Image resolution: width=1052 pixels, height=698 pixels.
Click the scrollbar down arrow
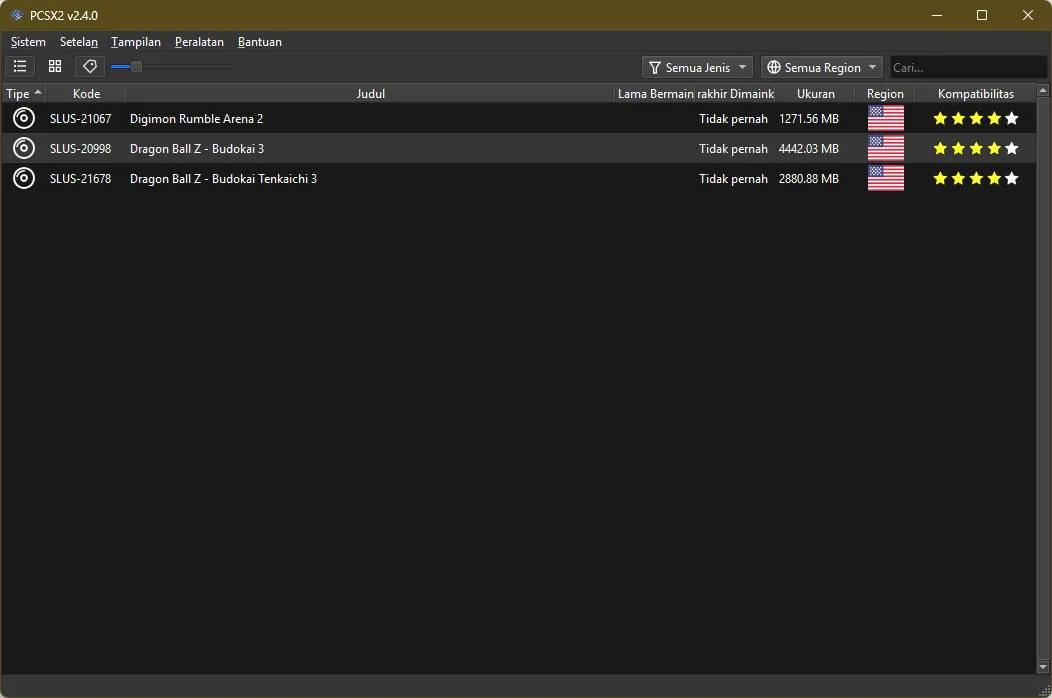1044,666
